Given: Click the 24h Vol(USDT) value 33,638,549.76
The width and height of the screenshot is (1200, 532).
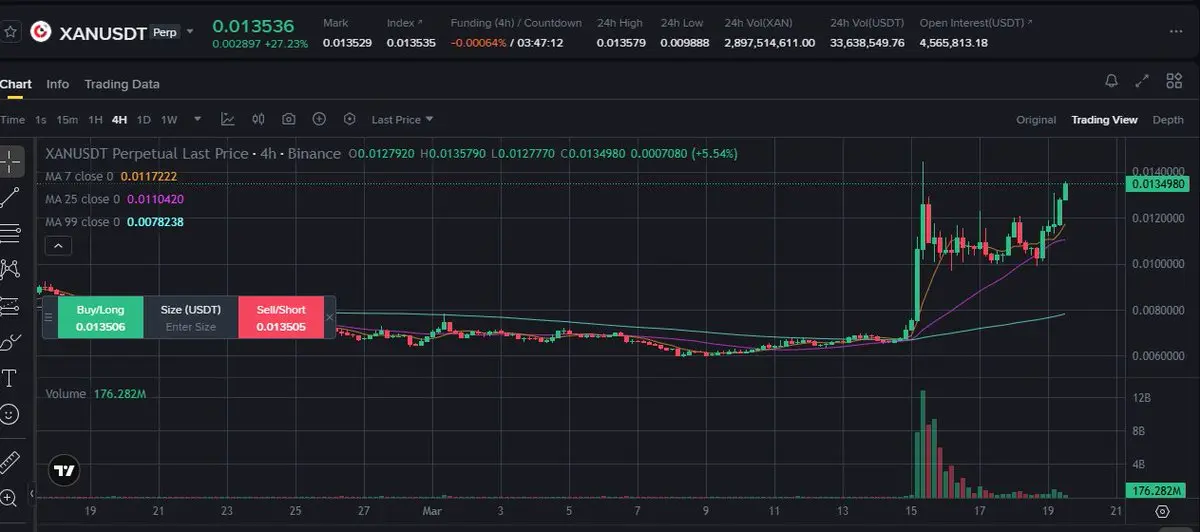Looking at the screenshot, I should click(x=867, y=43).
